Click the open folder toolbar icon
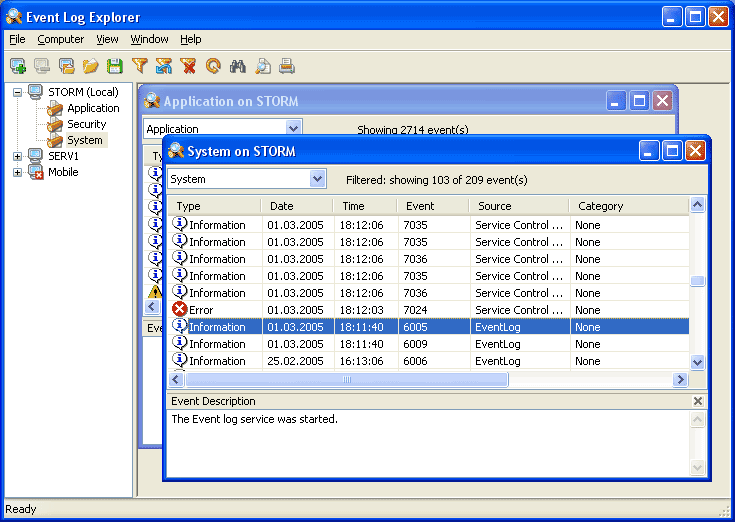 click(90, 66)
